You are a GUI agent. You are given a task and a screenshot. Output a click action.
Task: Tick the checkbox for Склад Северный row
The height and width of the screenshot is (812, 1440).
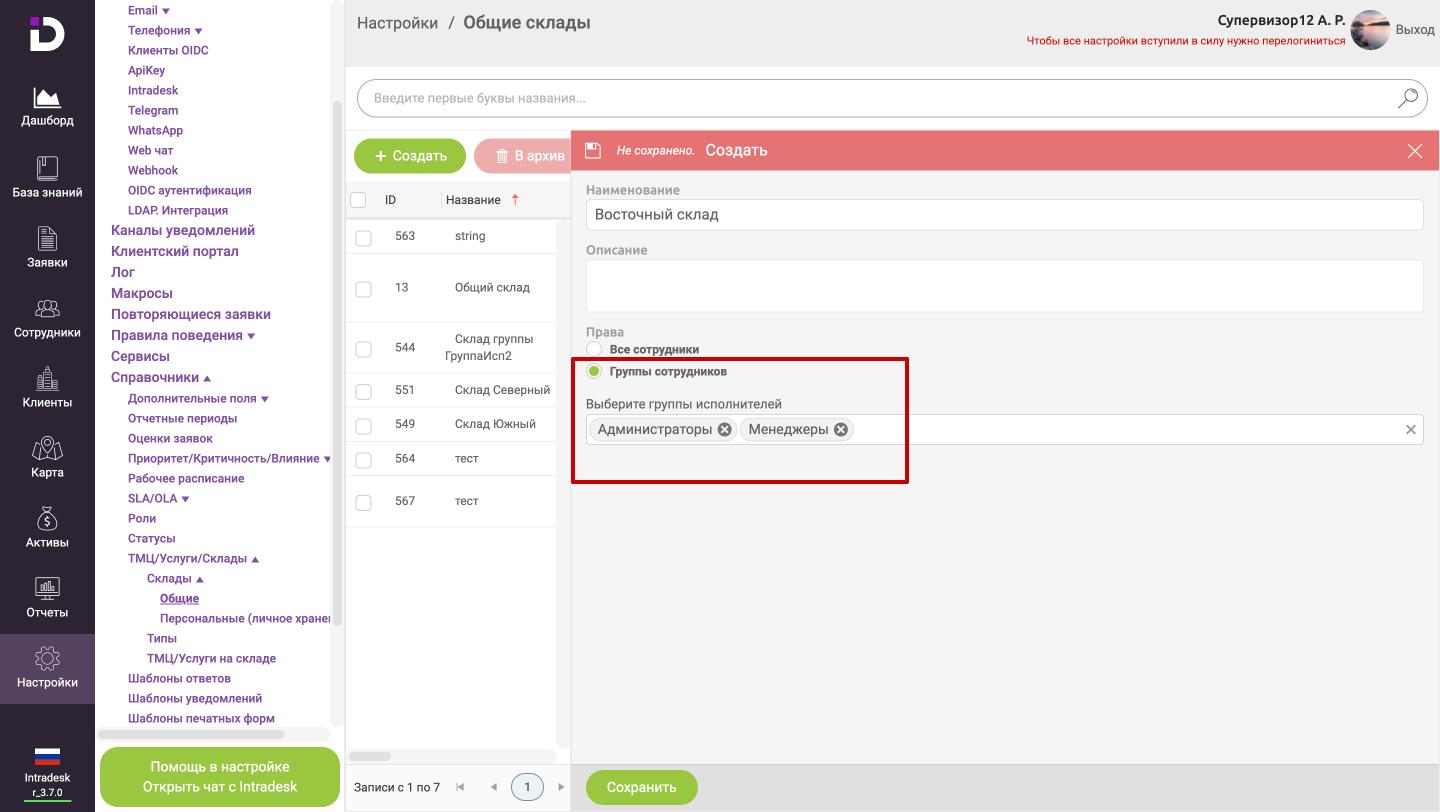pos(363,391)
